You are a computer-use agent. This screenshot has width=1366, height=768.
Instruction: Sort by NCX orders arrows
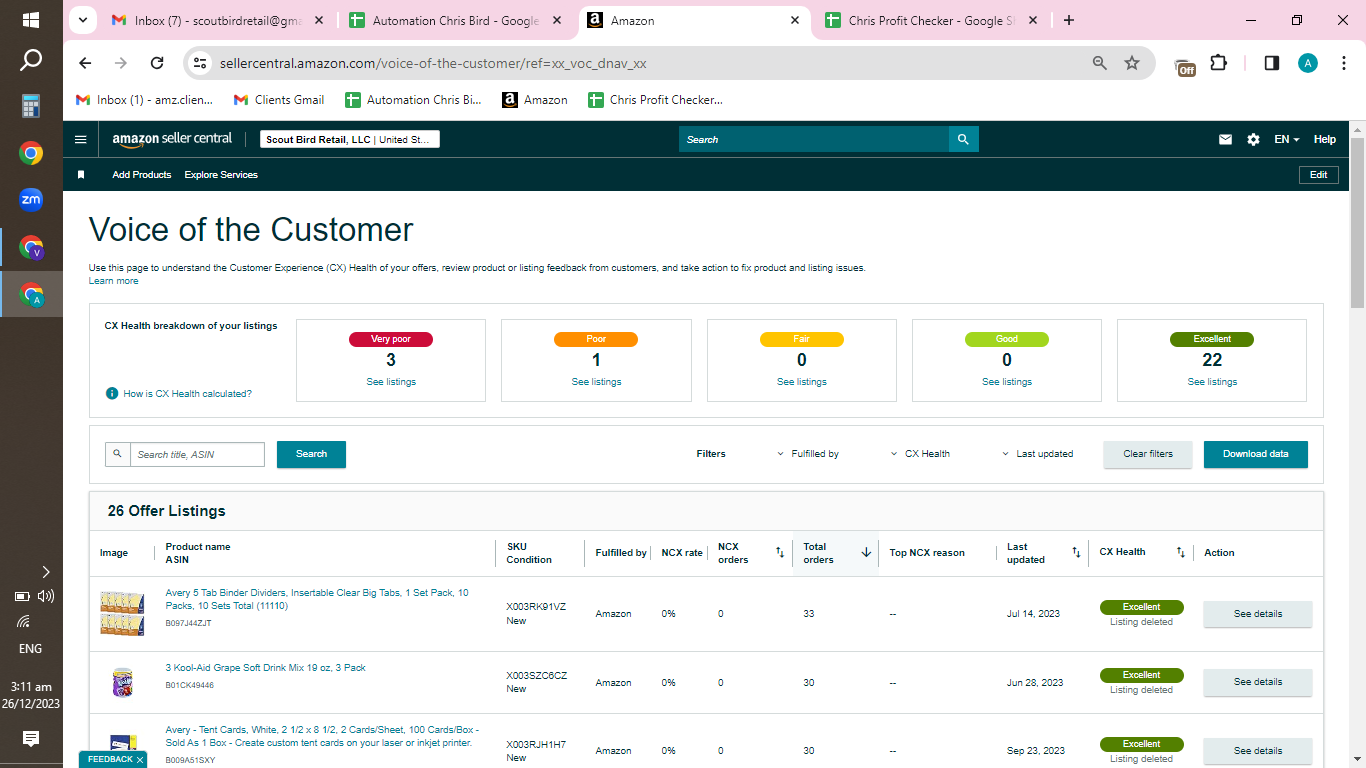[780, 552]
